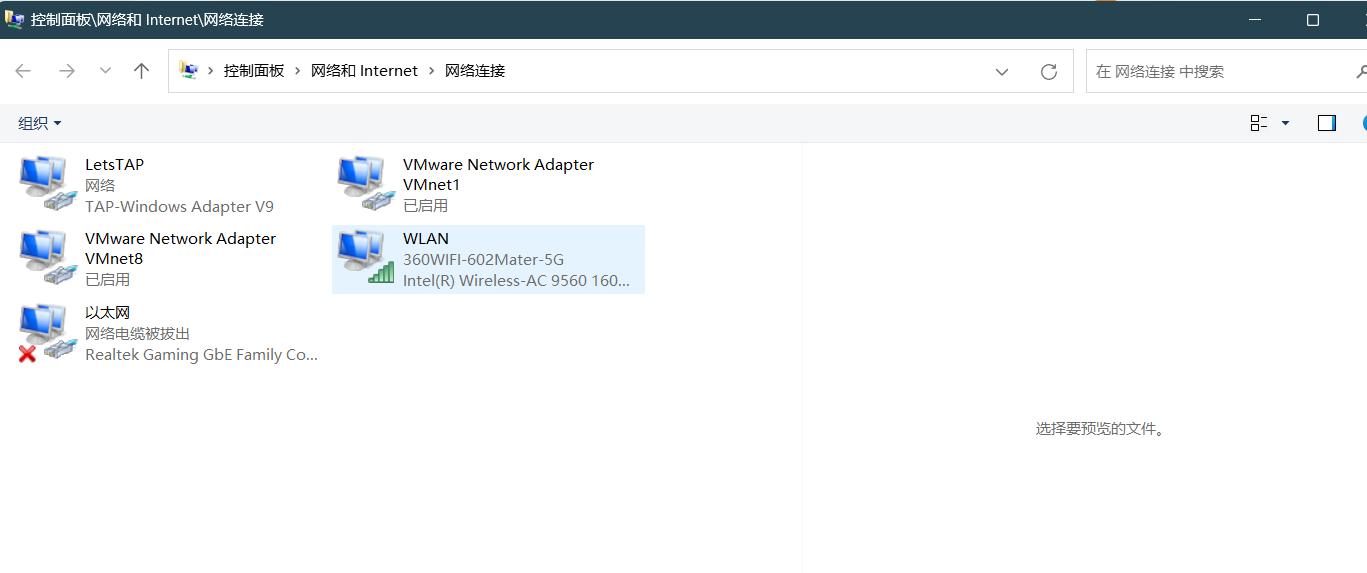Image resolution: width=1367 pixels, height=573 pixels.
Task: Click the address bar location icon
Action: [x=188, y=70]
